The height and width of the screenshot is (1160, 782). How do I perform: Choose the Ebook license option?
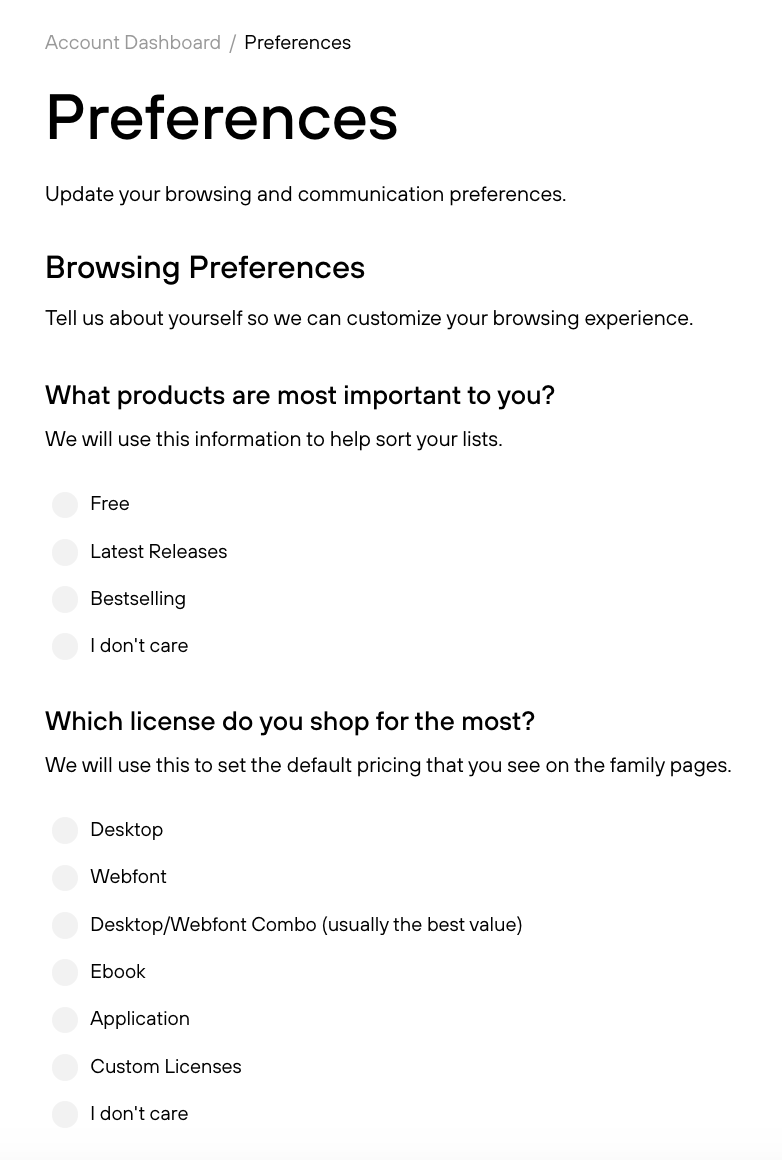point(65,972)
